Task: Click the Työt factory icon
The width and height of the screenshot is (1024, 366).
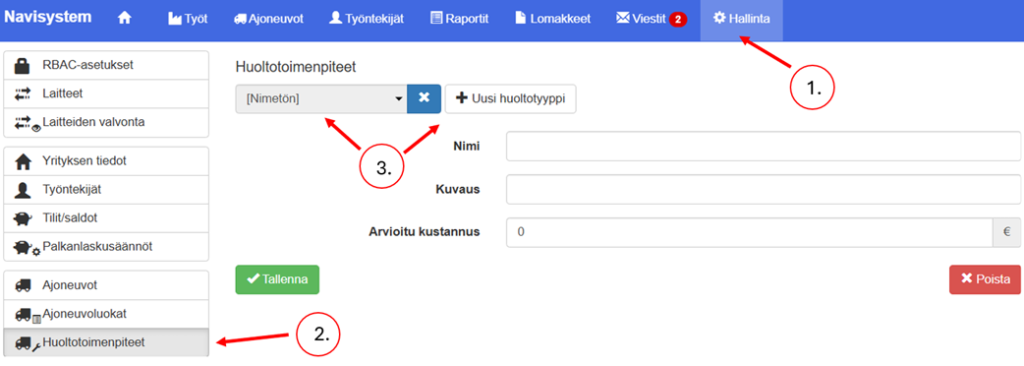Action: tap(175, 19)
